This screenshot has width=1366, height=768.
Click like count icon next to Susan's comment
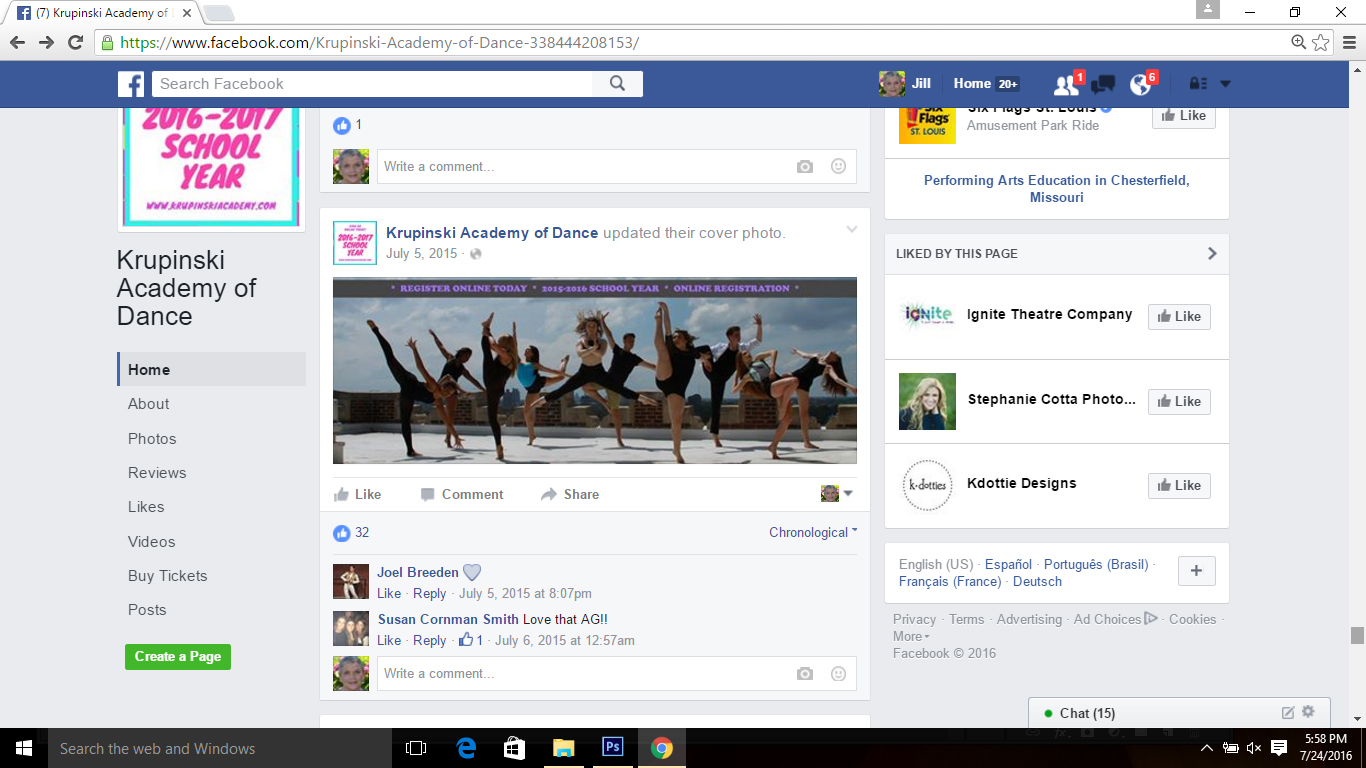[466, 640]
